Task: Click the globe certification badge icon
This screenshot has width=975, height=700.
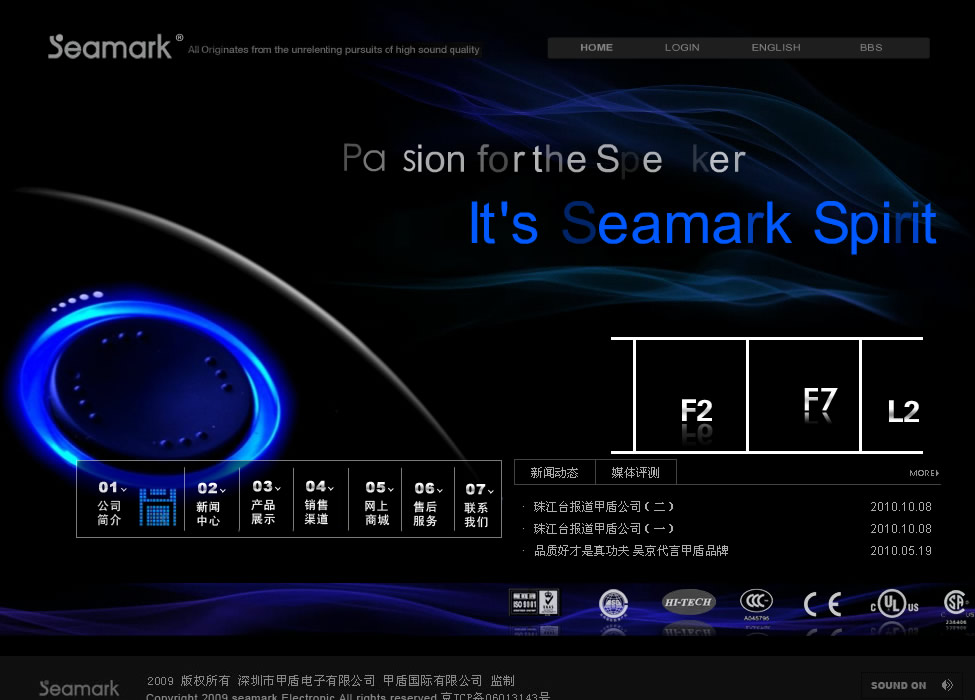Action: coord(613,604)
